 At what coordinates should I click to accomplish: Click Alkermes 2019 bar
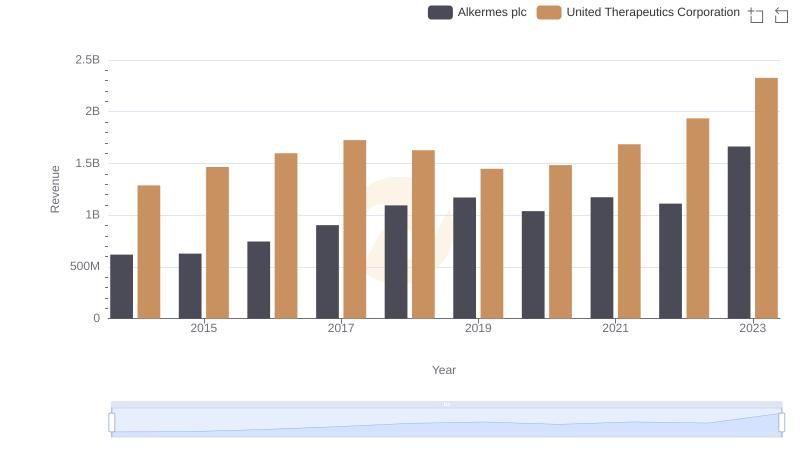coord(464,258)
